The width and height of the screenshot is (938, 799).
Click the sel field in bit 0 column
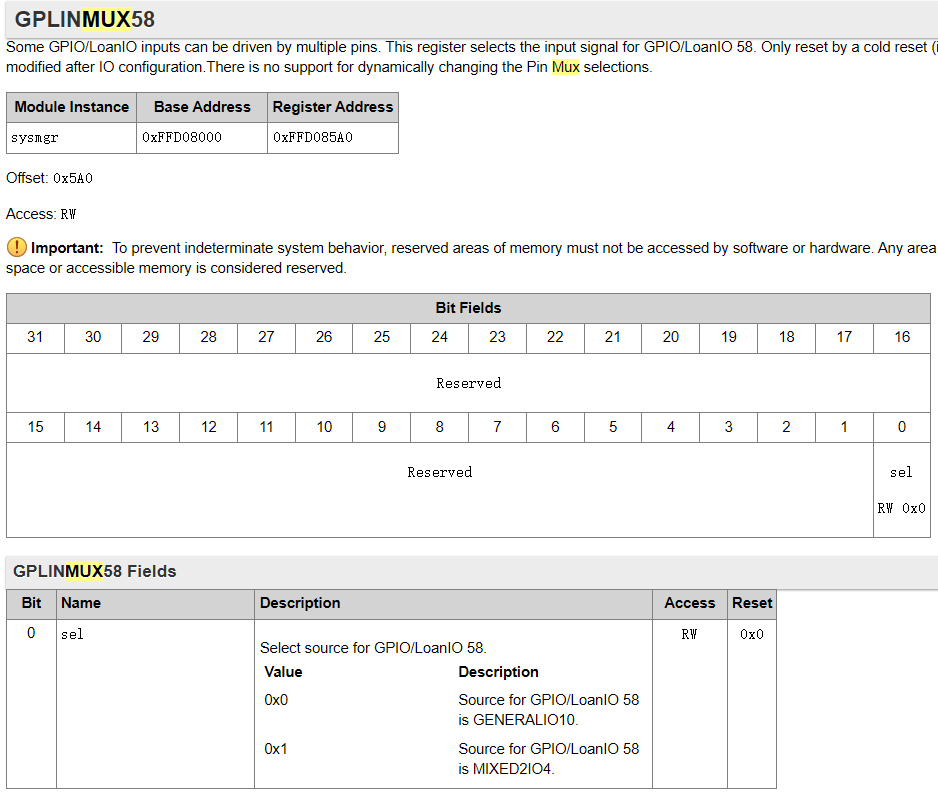pyautogui.click(x=902, y=472)
